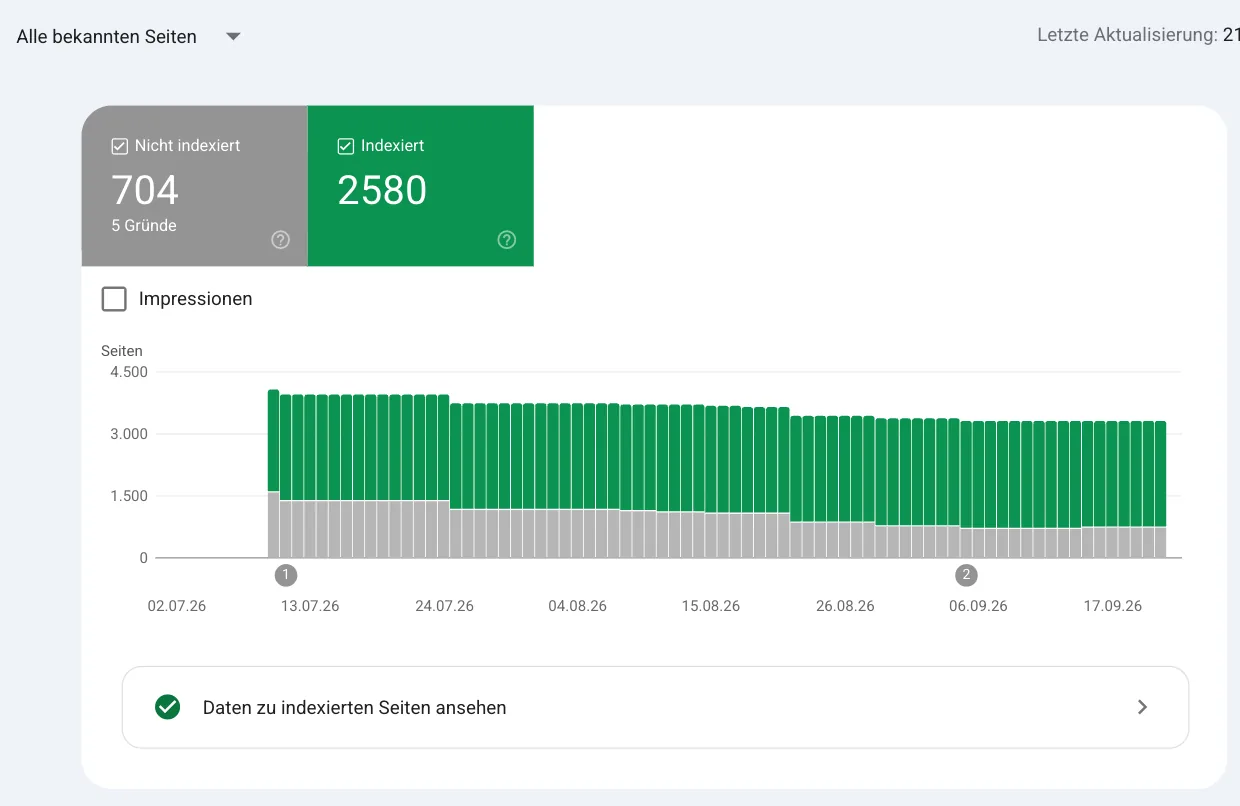Click the 704 not-indexed count

pos(145,190)
